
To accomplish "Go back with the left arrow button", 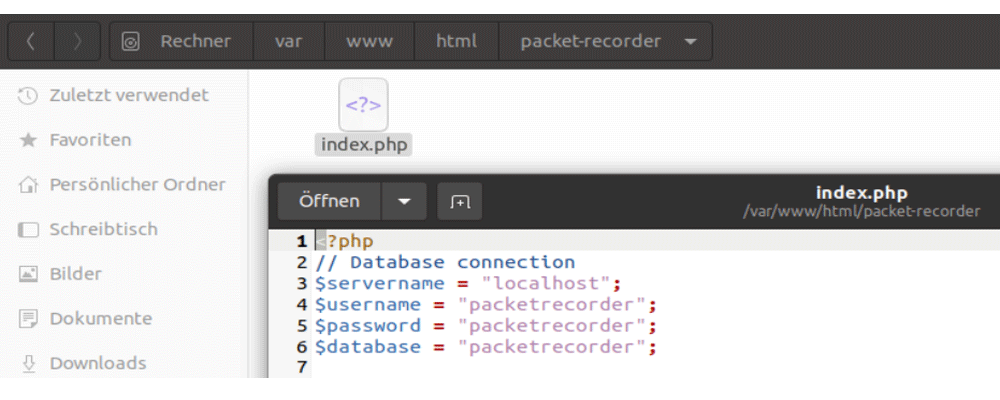I will [31, 41].
